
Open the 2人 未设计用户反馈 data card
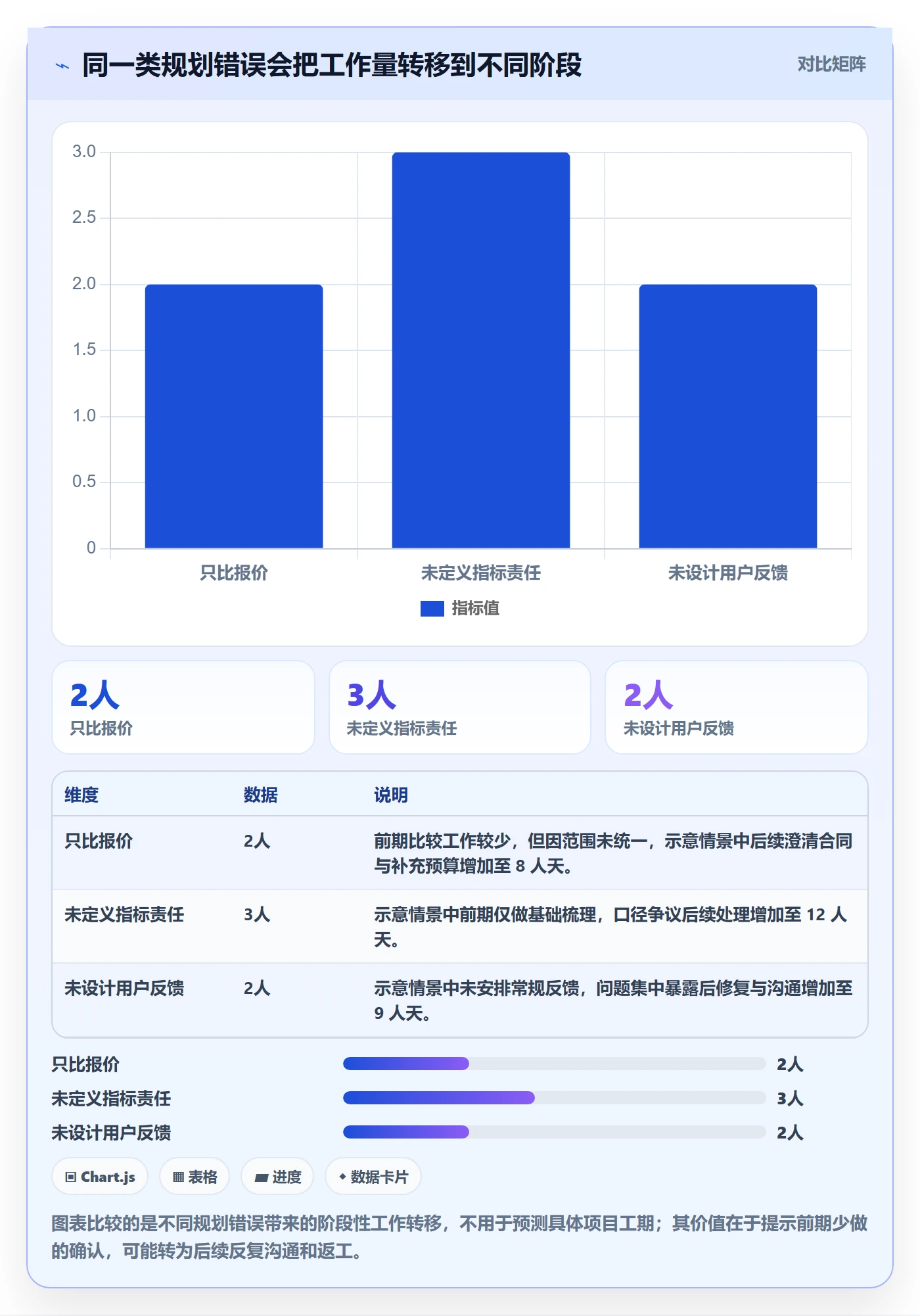click(737, 707)
